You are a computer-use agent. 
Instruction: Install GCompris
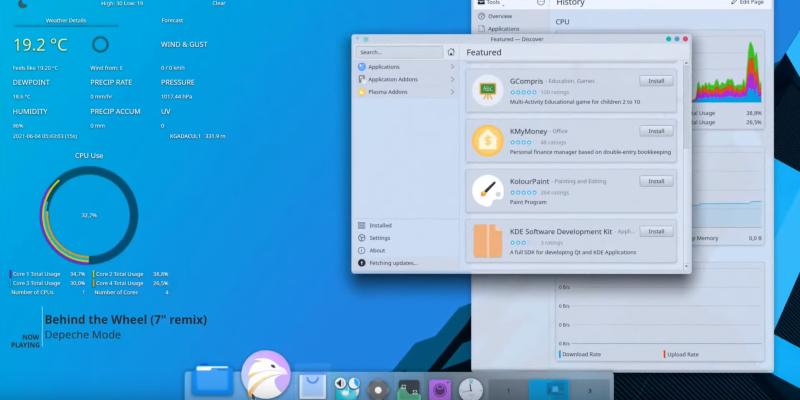click(x=656, y=81)
